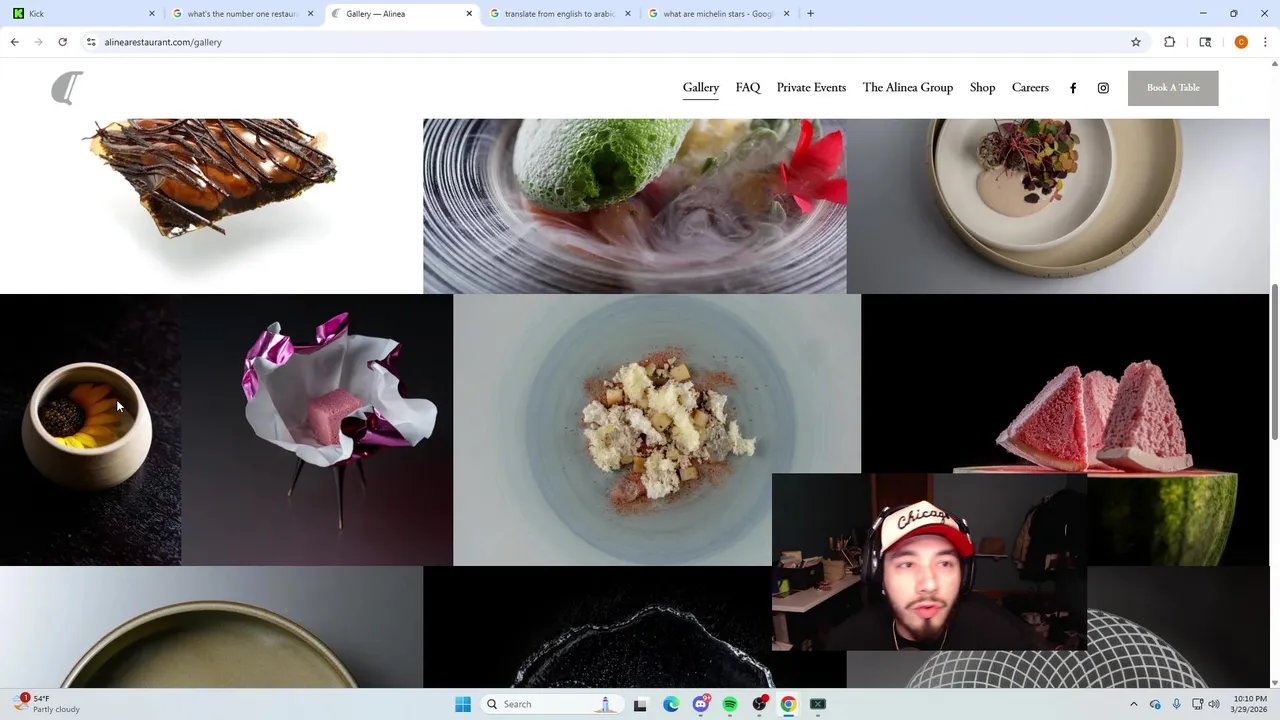Close the michelin stars search tab
Viewport: 1280px width, 720px height.
coord(786,13)
